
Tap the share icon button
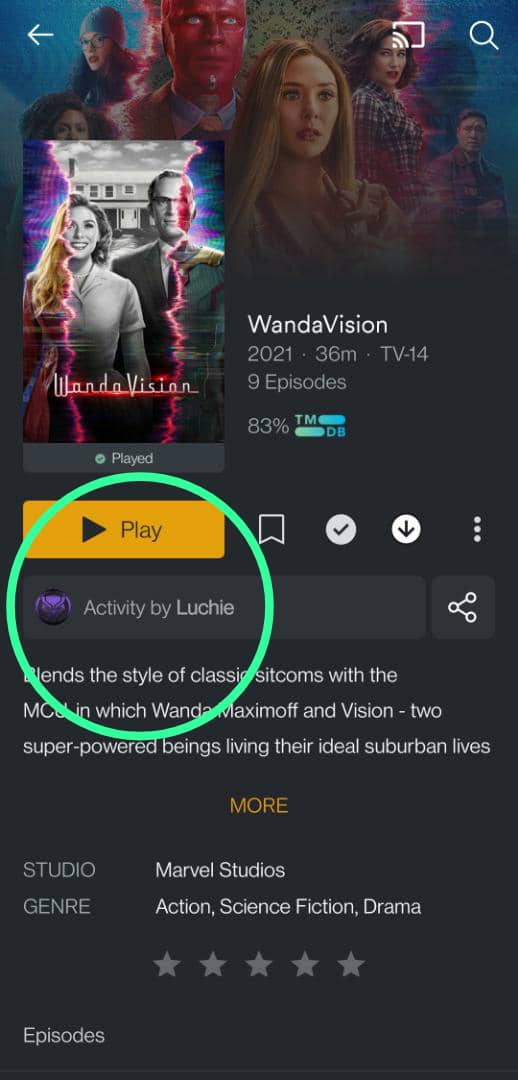pyautogui.click(x=463, y=608)
